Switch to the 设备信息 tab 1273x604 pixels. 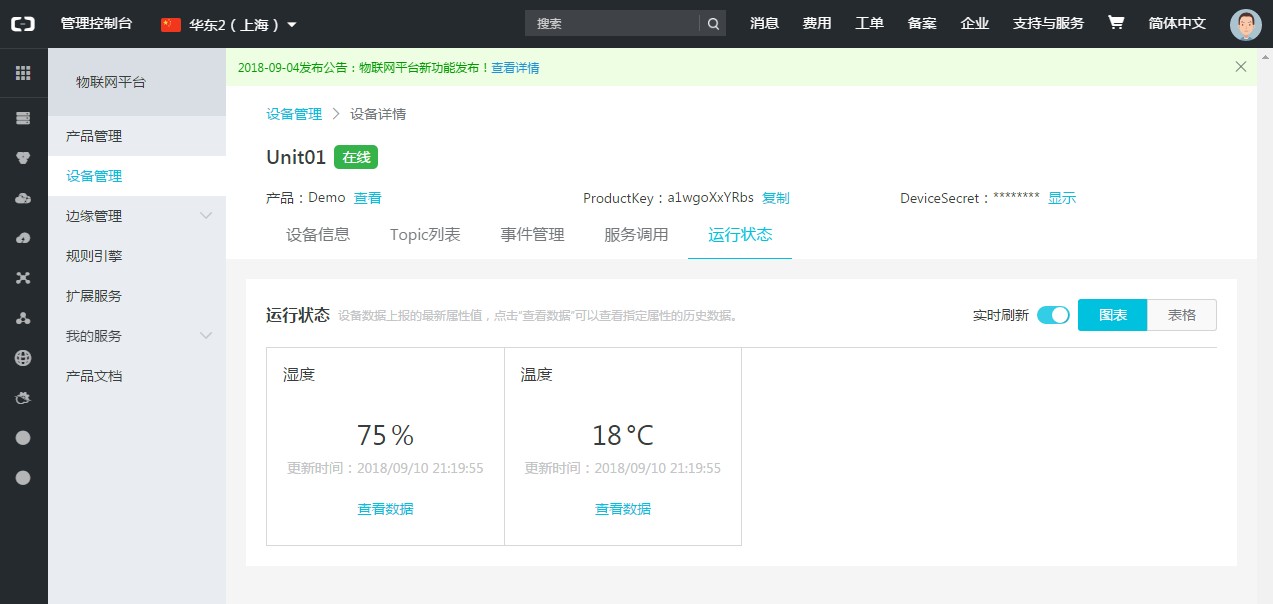coord(318,235)
